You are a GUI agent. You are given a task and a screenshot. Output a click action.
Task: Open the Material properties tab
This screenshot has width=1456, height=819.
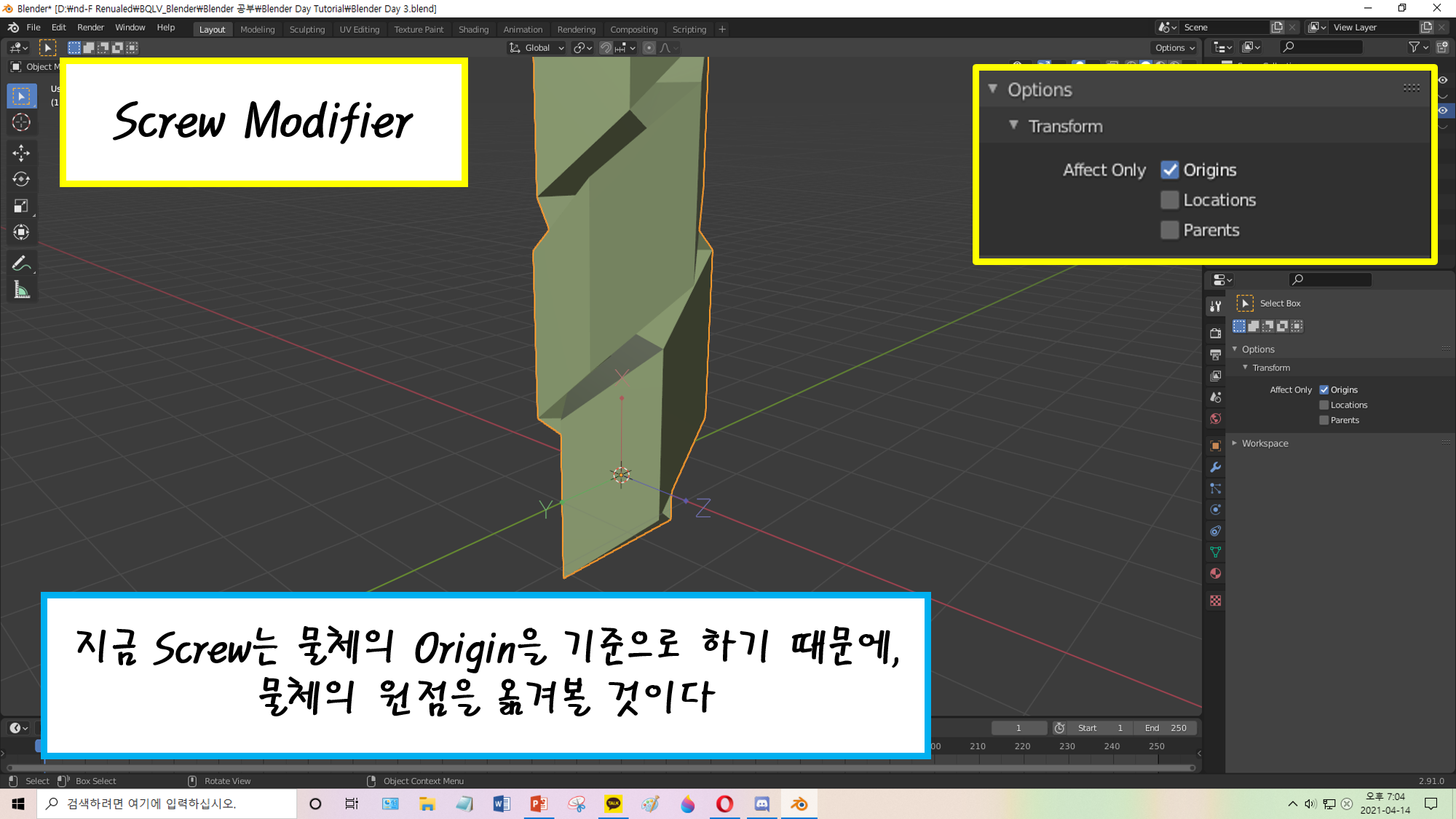coord(1215,574)
